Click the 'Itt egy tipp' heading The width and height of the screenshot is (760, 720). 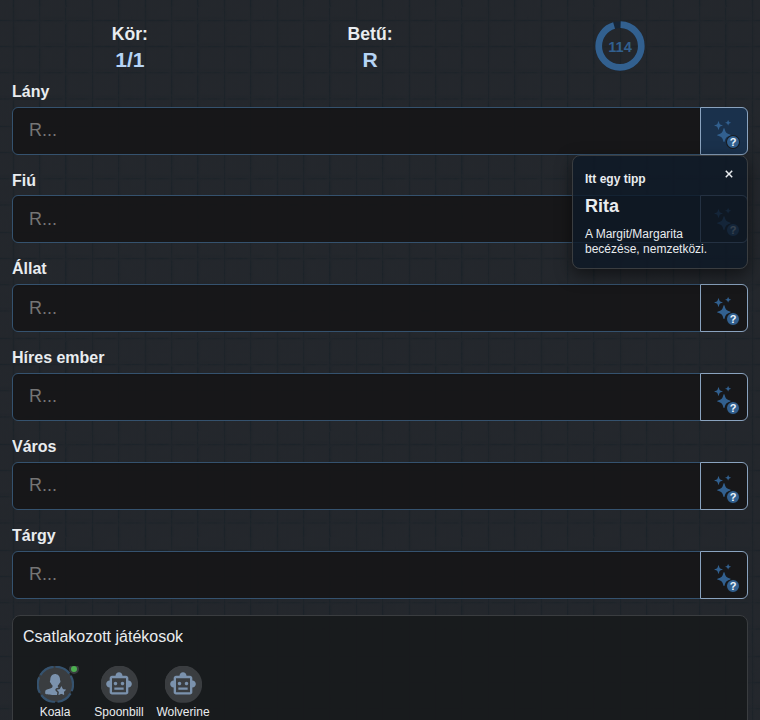point(615,179)
